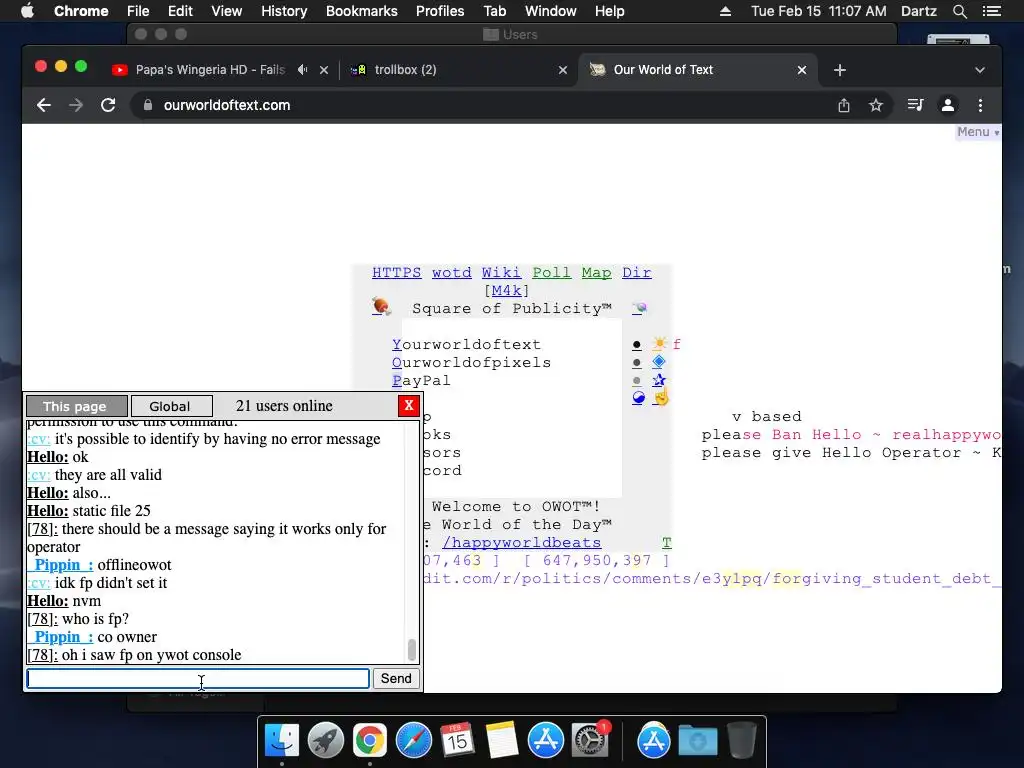Close the trollbox (2) tab
The image size is (1024, 768).
(563, 70)
